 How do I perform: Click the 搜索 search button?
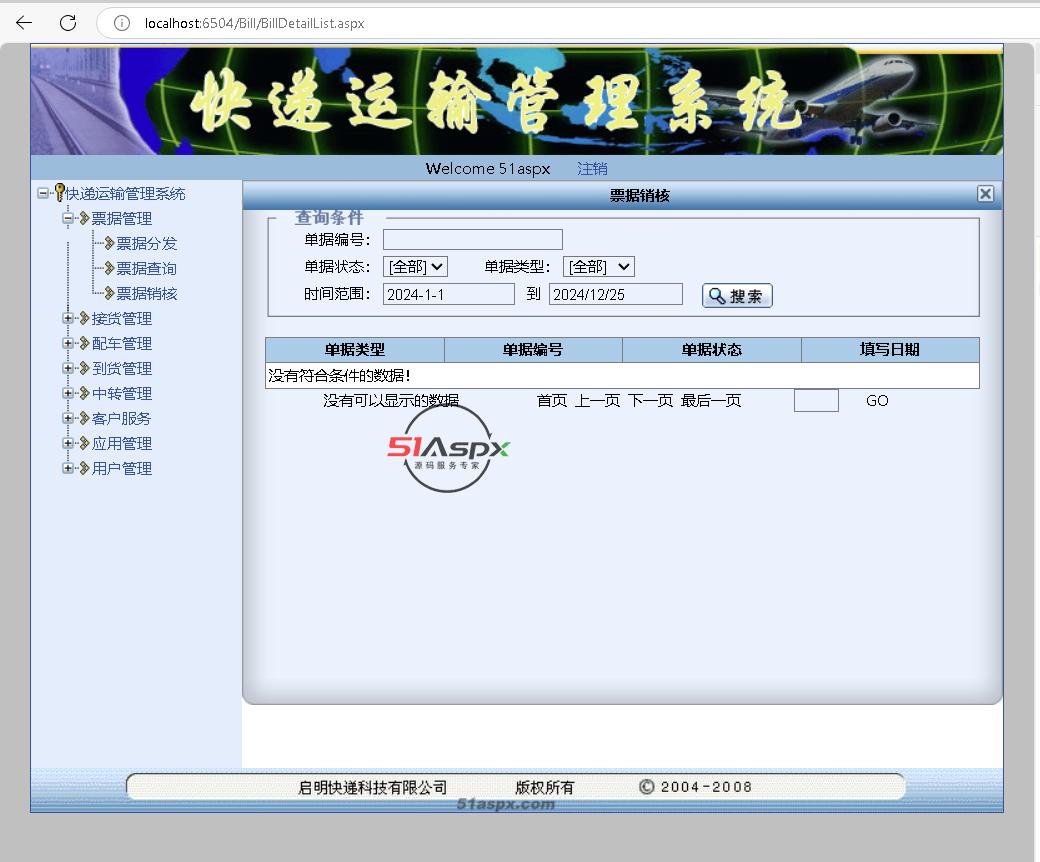pos(737,296)
